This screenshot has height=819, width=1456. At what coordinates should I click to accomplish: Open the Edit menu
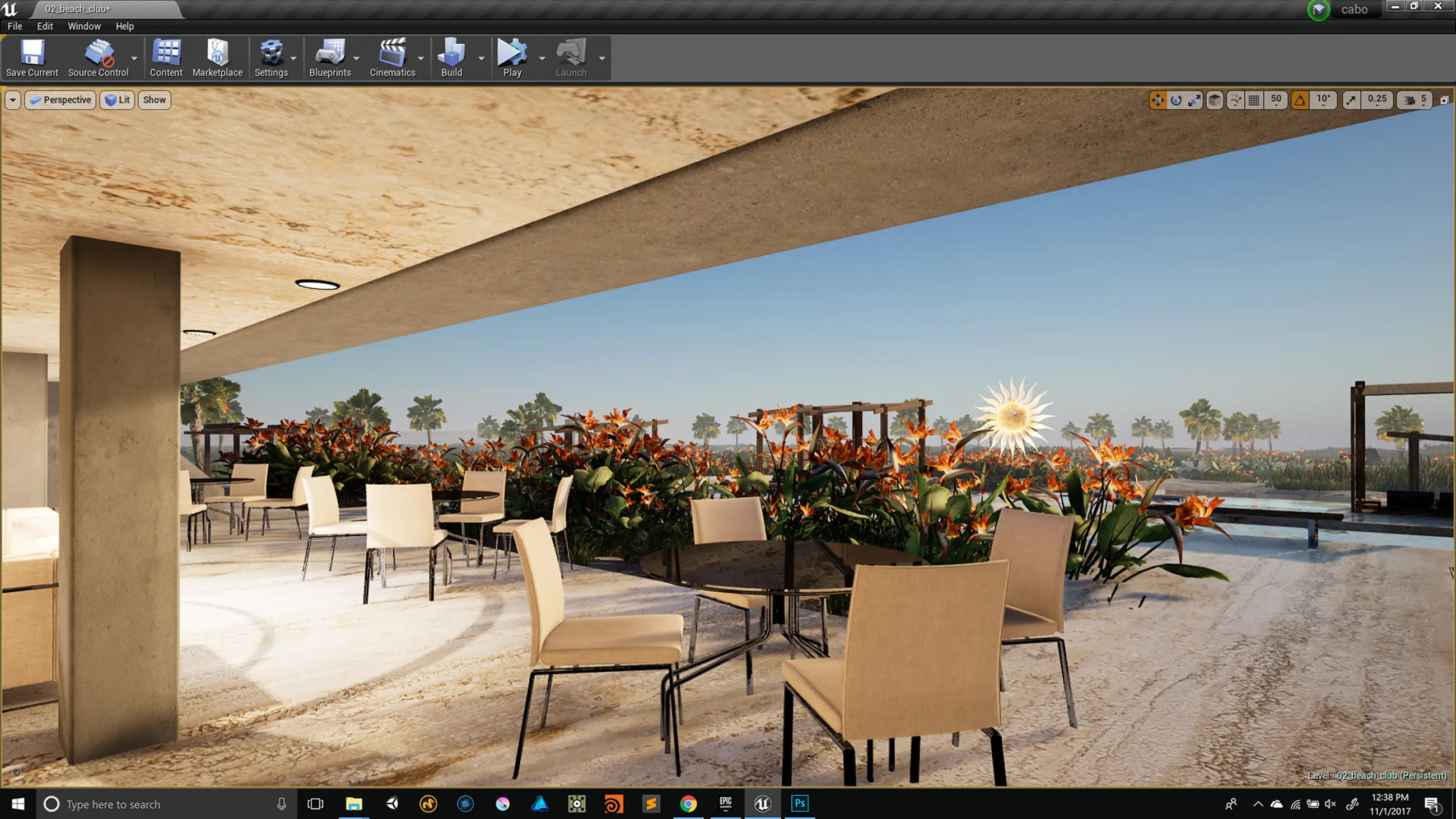click(x=45, y=26)
